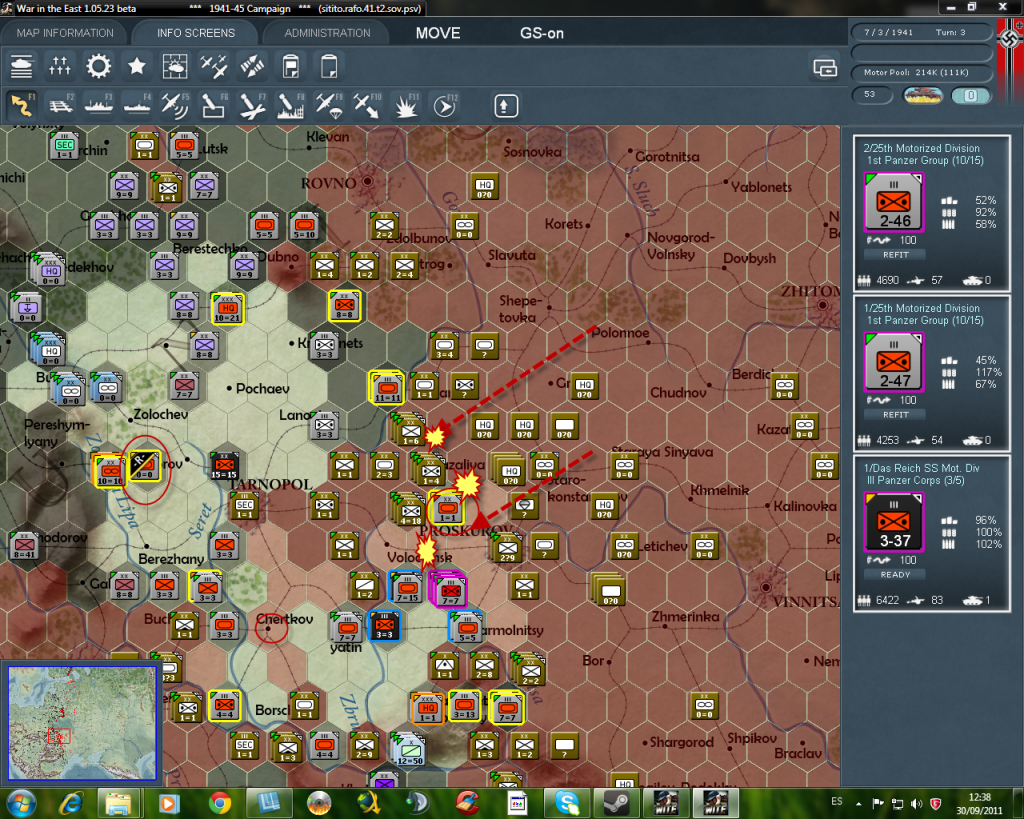Viewport: 1024px width, 819px height.
Task: Select the 10=21 HQ counter near Dubno
Action: (227, 308)
